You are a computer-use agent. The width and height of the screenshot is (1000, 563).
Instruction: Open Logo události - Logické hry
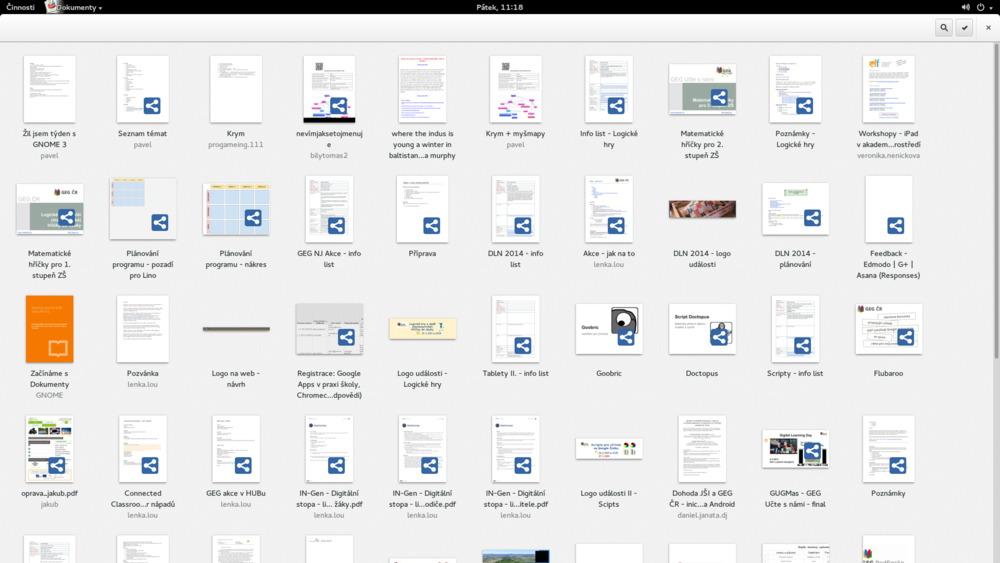click(422, 329)
